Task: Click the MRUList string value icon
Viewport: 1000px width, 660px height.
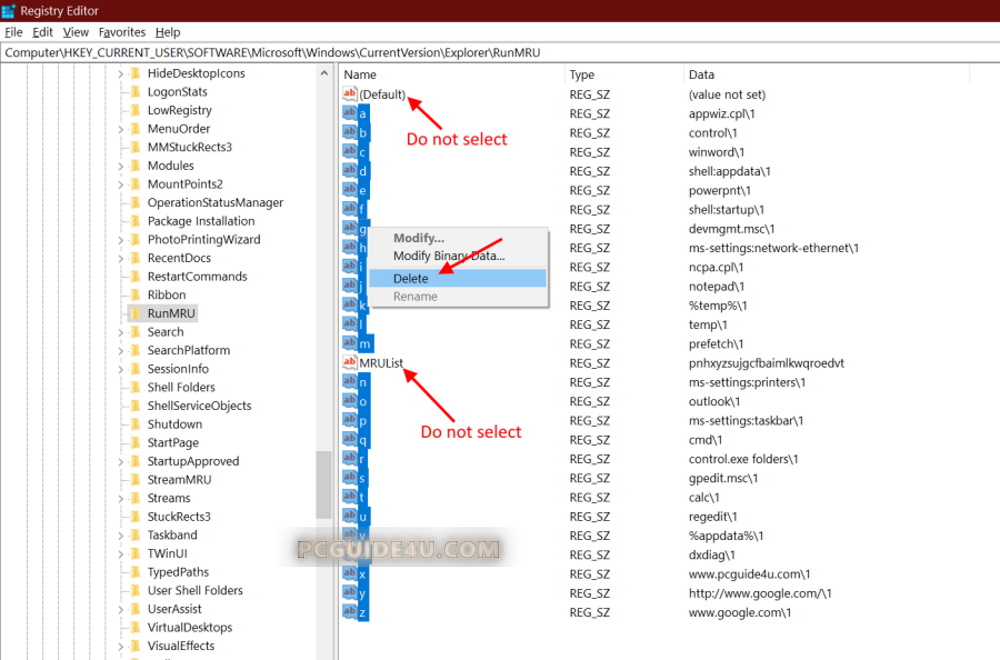Action: [349, 363]
